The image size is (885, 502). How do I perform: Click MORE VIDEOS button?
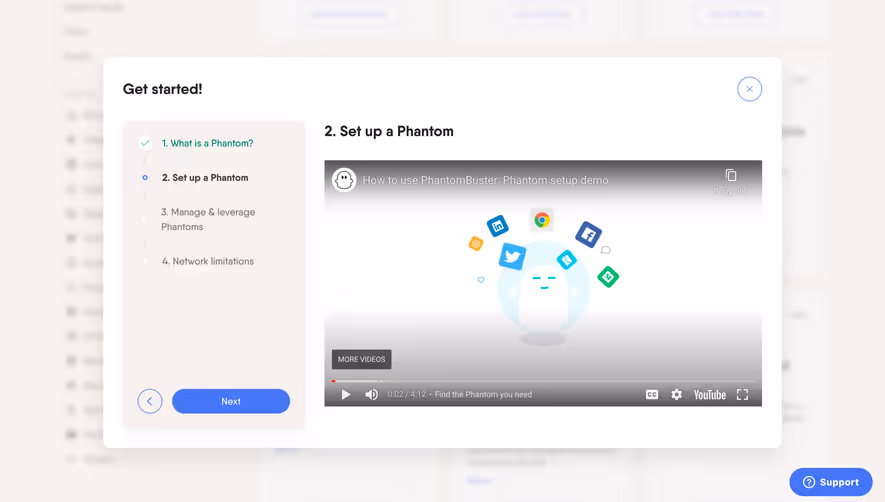[361, 359]
